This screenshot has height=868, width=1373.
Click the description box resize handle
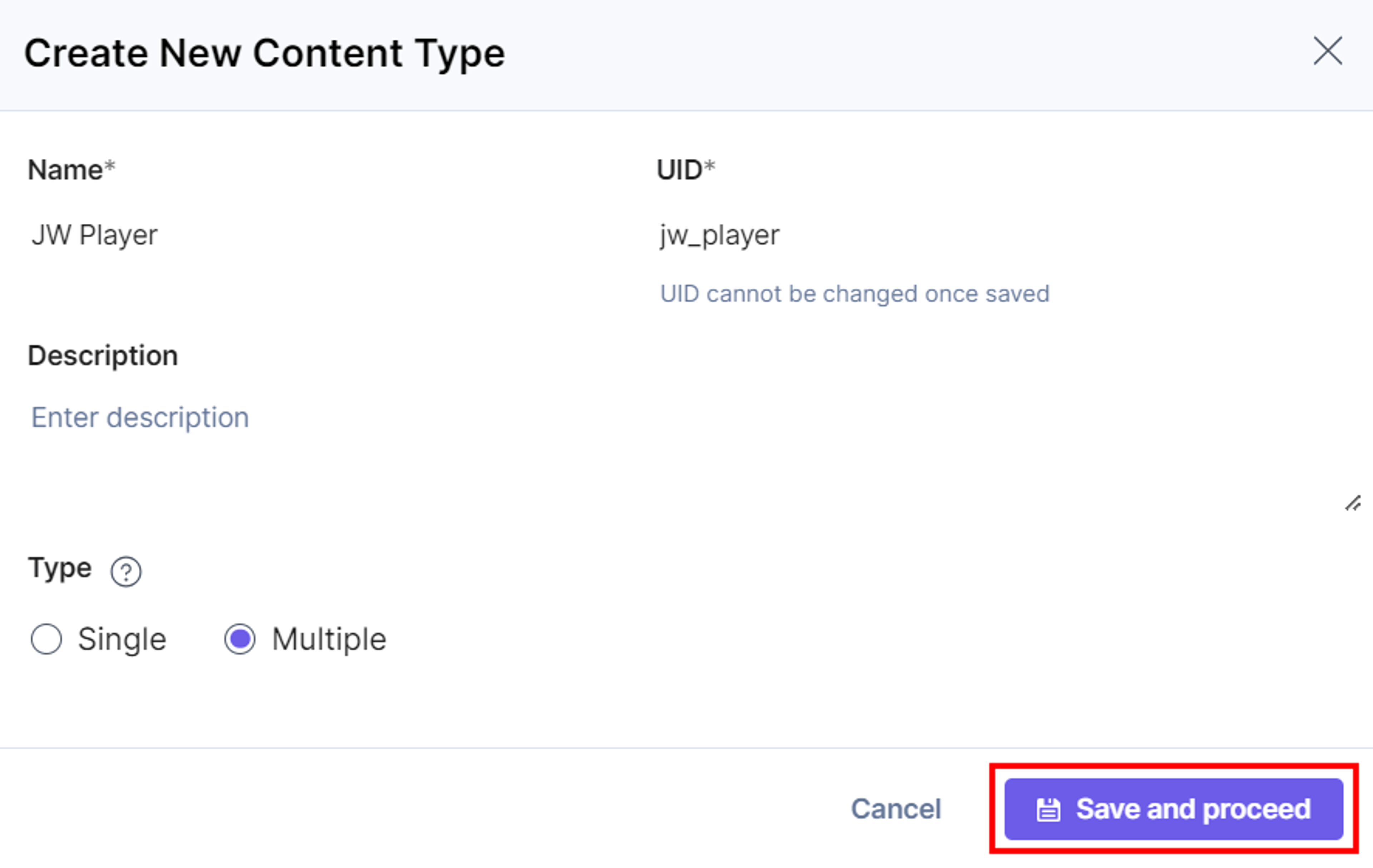point(1353,504)
